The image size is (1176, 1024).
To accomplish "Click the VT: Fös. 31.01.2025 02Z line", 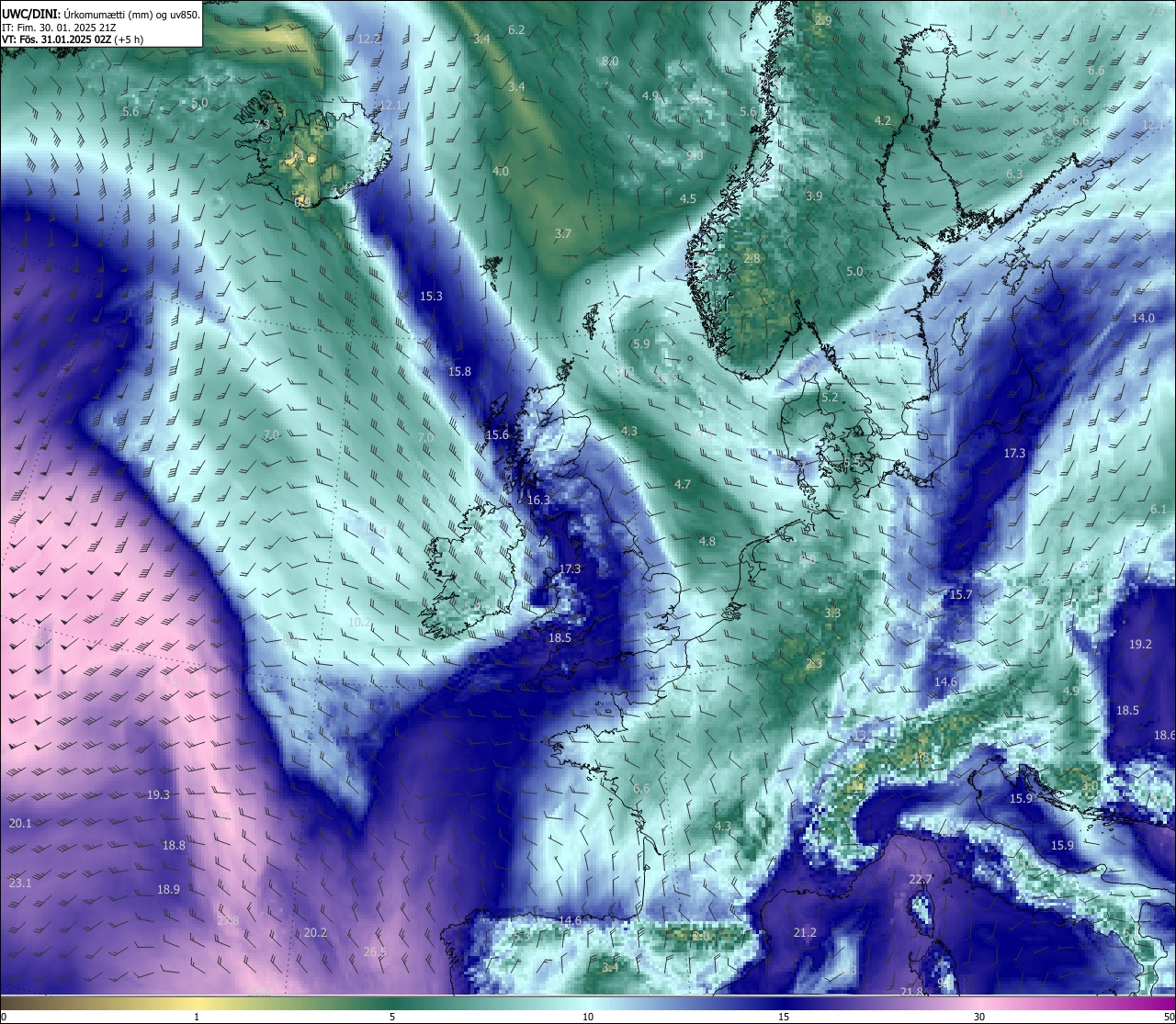I will (x=72, y=39).
